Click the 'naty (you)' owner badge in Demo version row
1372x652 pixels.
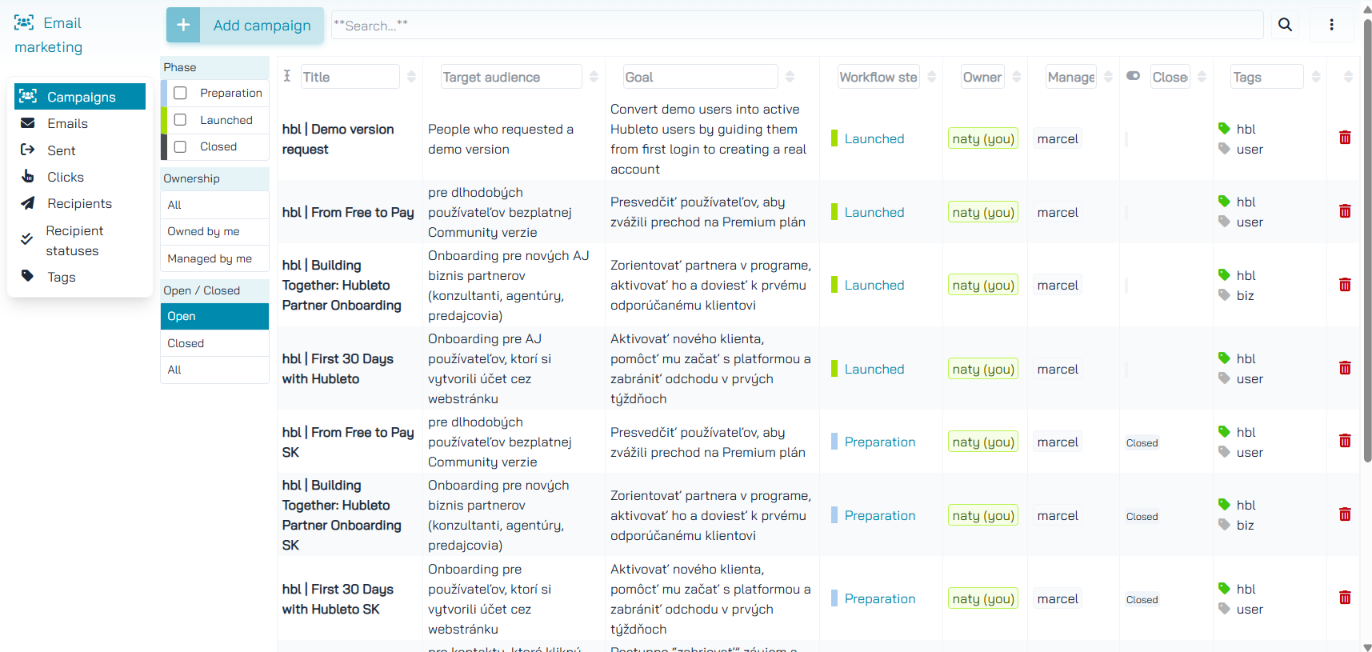[983, 139]
